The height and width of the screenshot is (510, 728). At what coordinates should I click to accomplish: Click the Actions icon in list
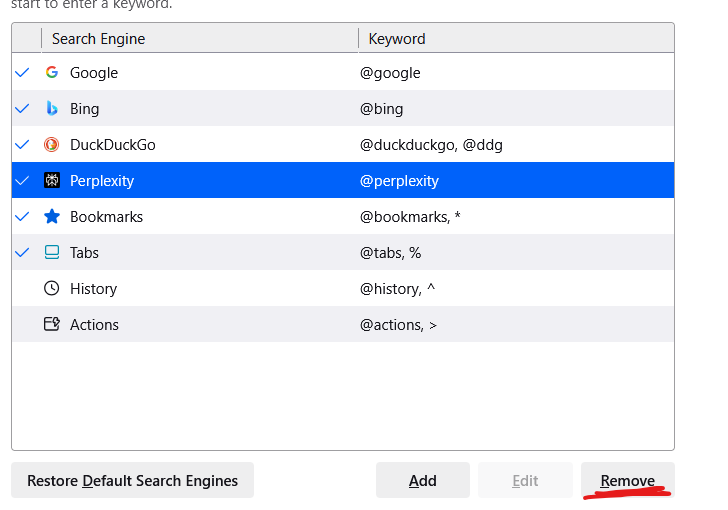(52, 325)
